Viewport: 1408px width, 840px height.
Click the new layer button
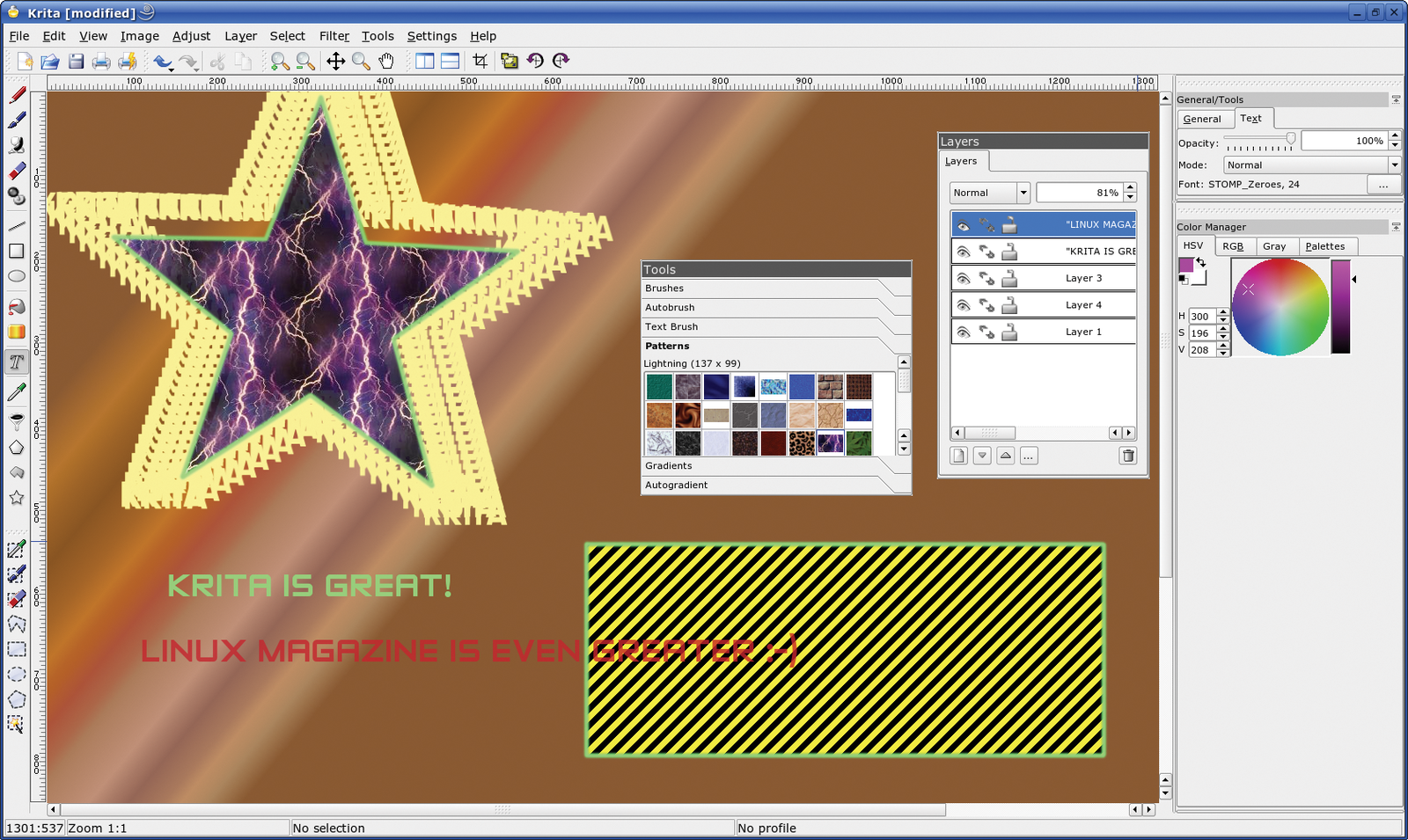pyautogui.click(x=959, y=456)
